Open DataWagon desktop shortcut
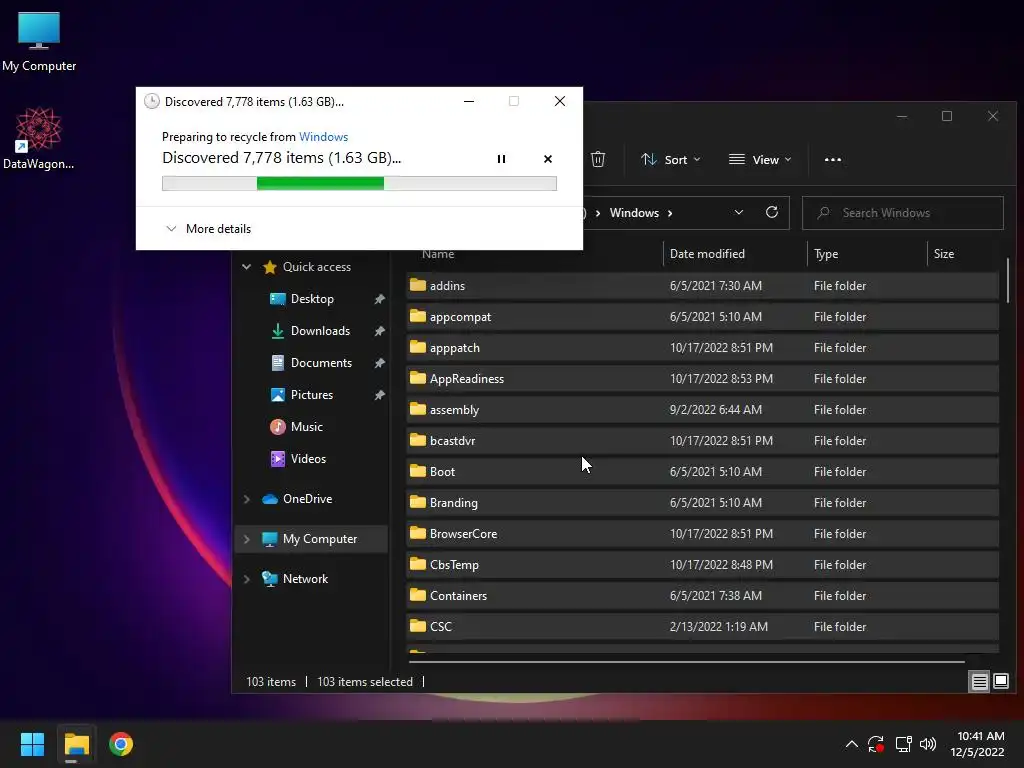The image size is (1024, 768). tap(39, 138)
